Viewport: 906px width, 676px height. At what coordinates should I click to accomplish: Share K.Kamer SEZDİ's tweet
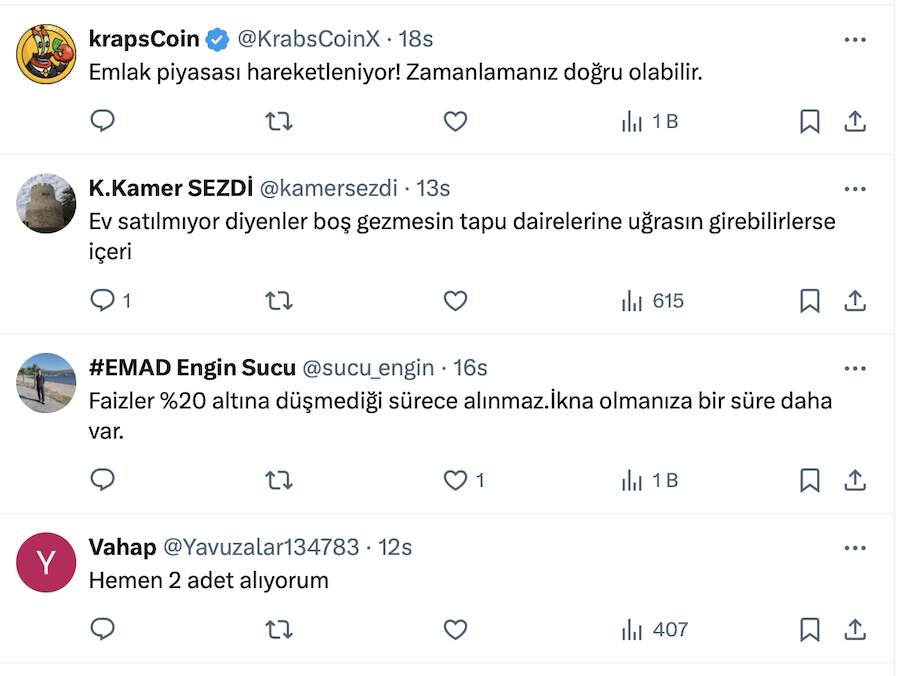(855, 301)
